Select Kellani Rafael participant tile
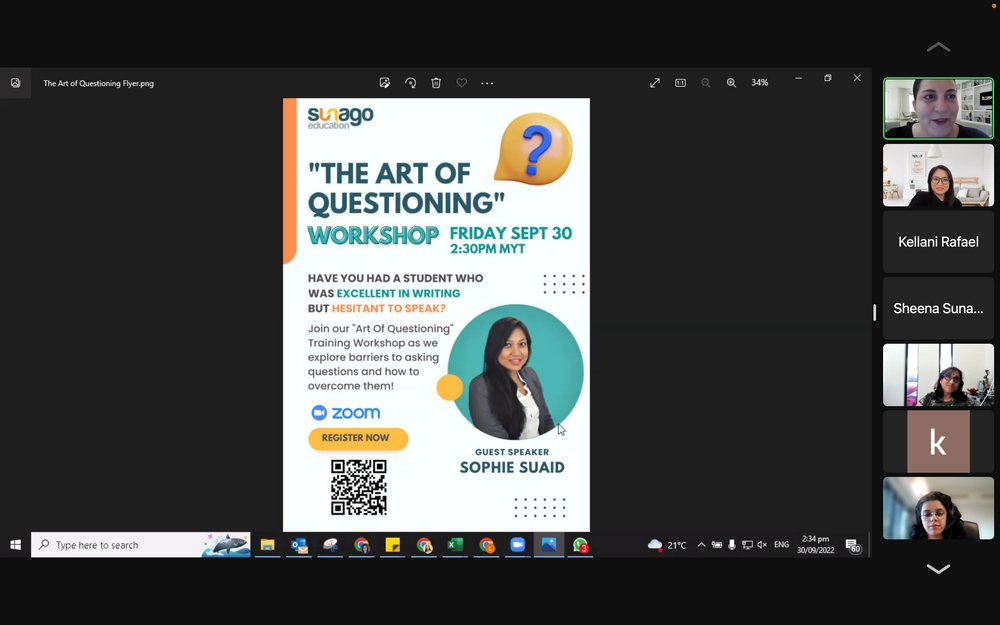This screenshot has height=625, width=1000. tap(938, 242)
